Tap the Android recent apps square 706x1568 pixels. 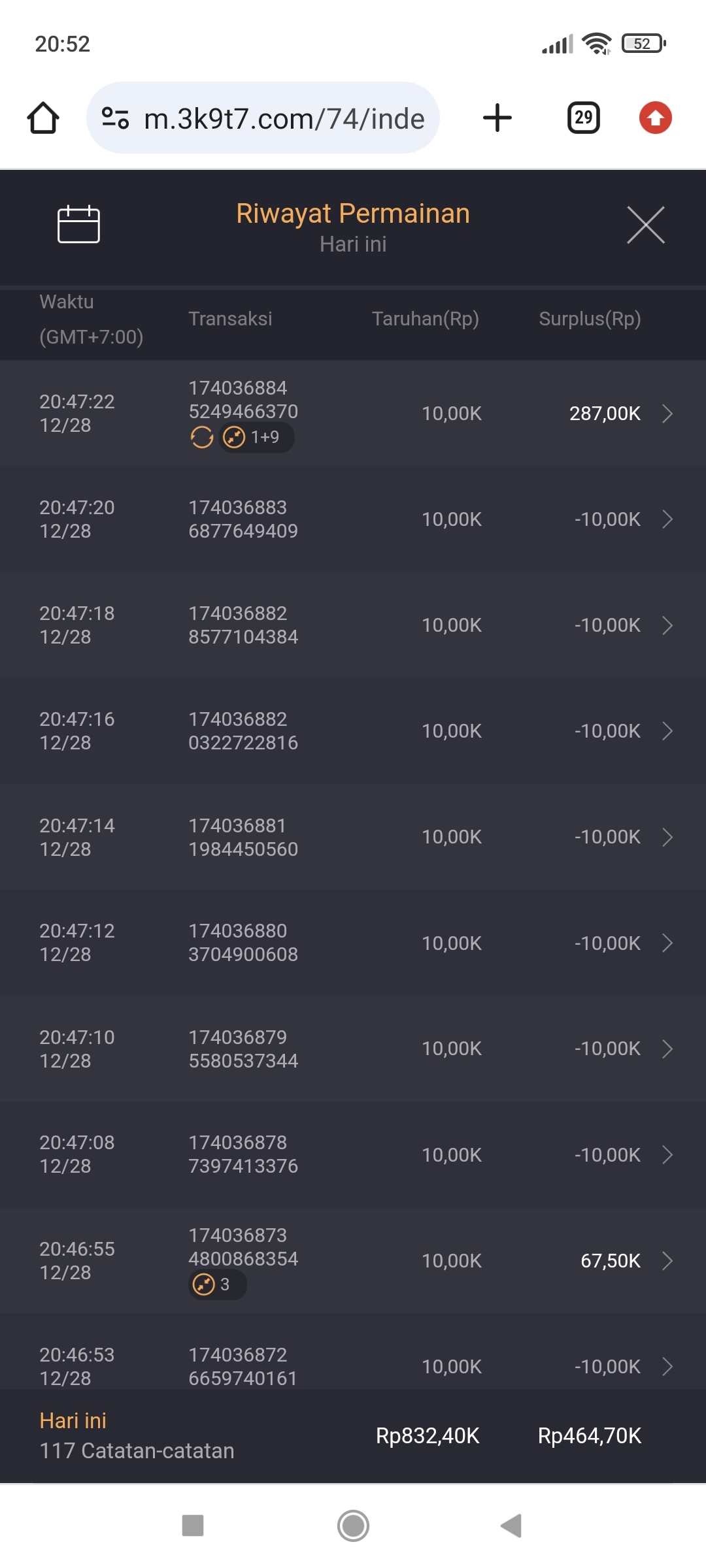pyautogui.click(x=193, y=1526)
